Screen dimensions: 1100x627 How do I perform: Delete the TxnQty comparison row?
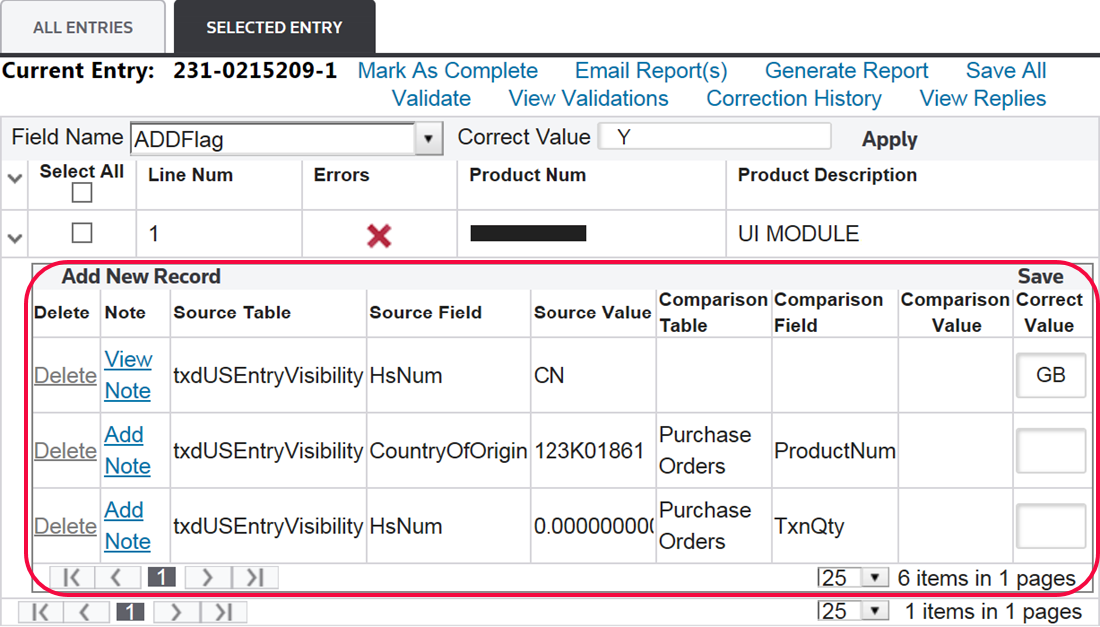click(65, 526)
